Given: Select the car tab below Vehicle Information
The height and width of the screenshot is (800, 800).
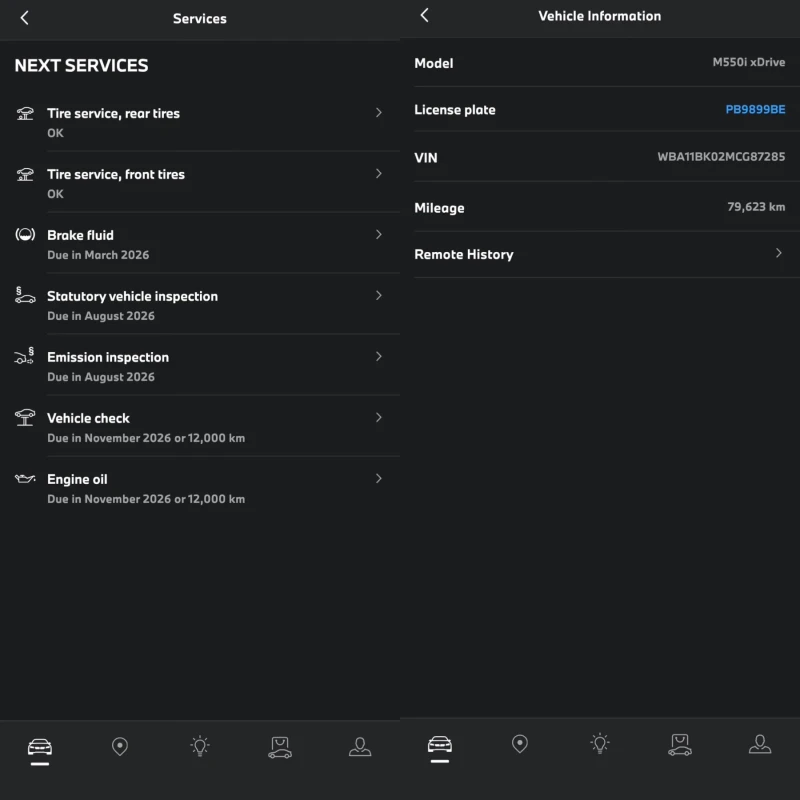Looking at the screenshot, I should tap(440, 745).
